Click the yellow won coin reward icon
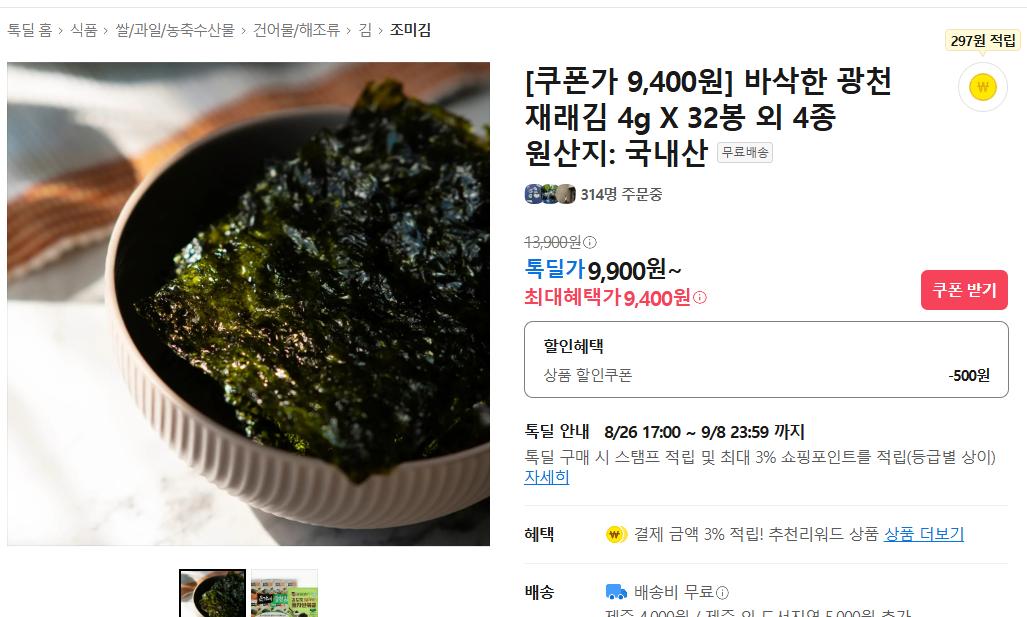The height and width of the screenshot is (617, 1027). [982, 87]
